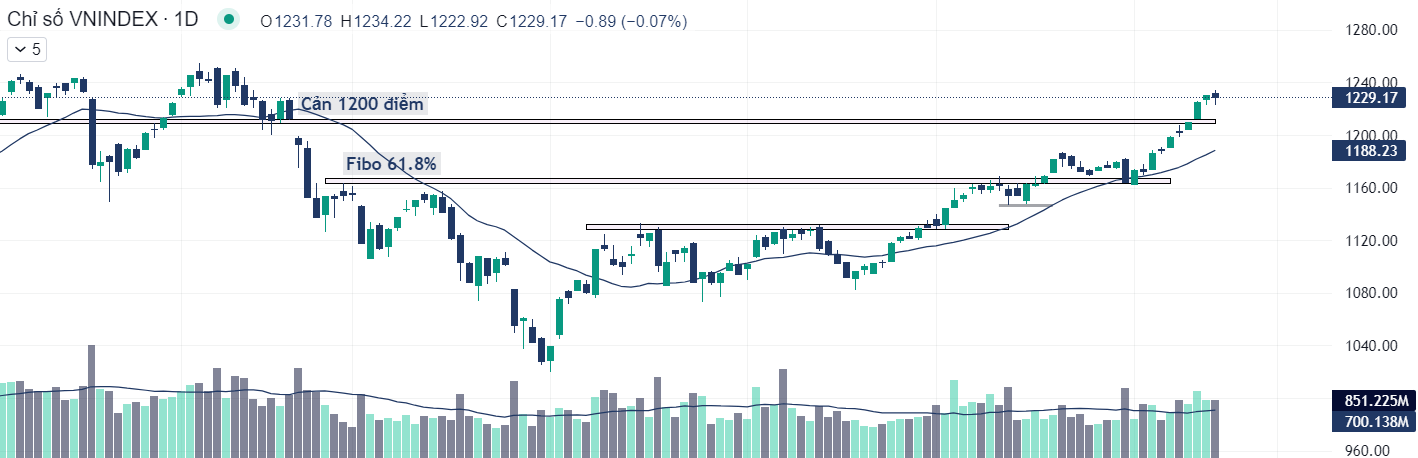Select the lowest rectangle drawing near 1130
The width and height of the screenshot is (1418, 458).
point(797,227)
